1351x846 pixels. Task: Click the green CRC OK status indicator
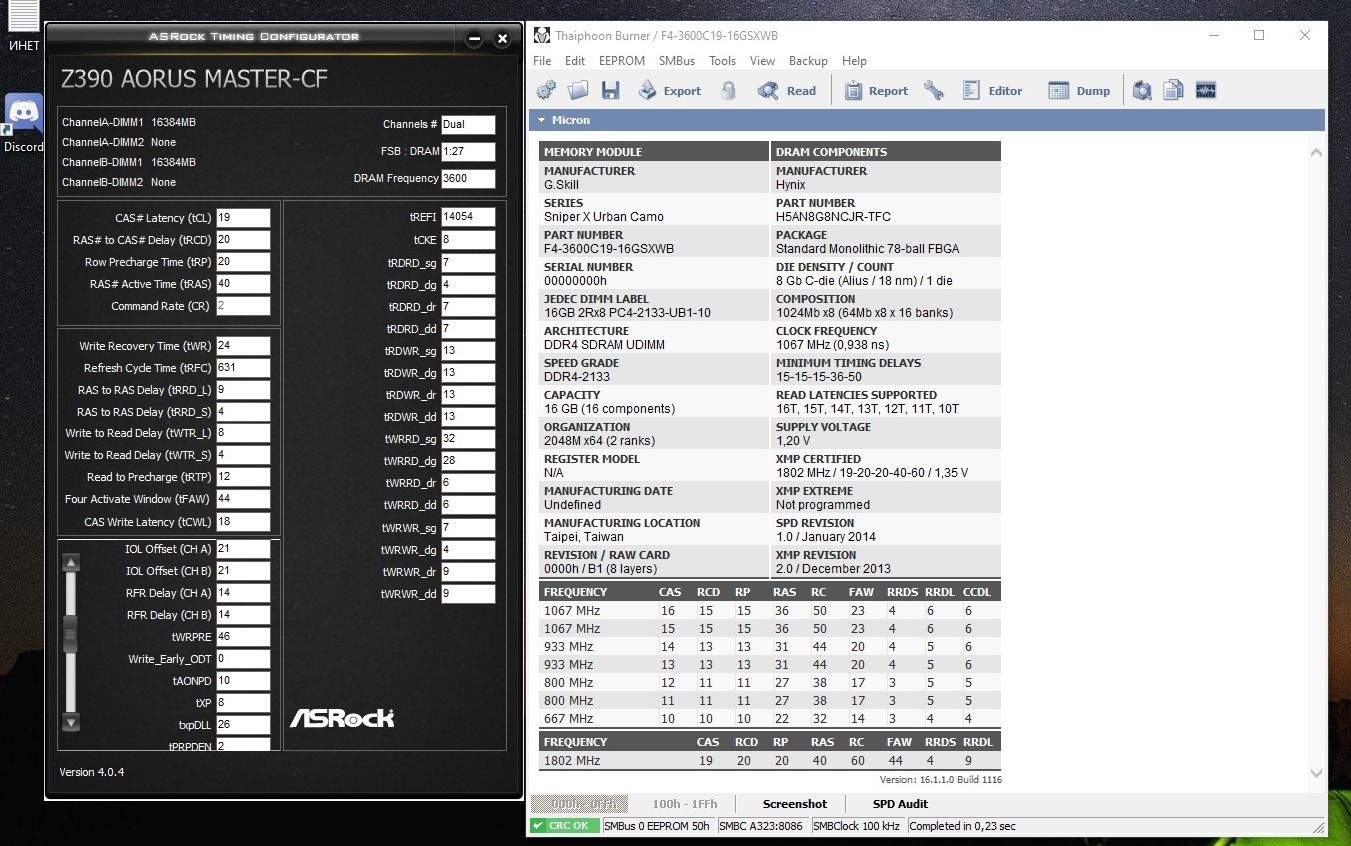coord(565,826)
